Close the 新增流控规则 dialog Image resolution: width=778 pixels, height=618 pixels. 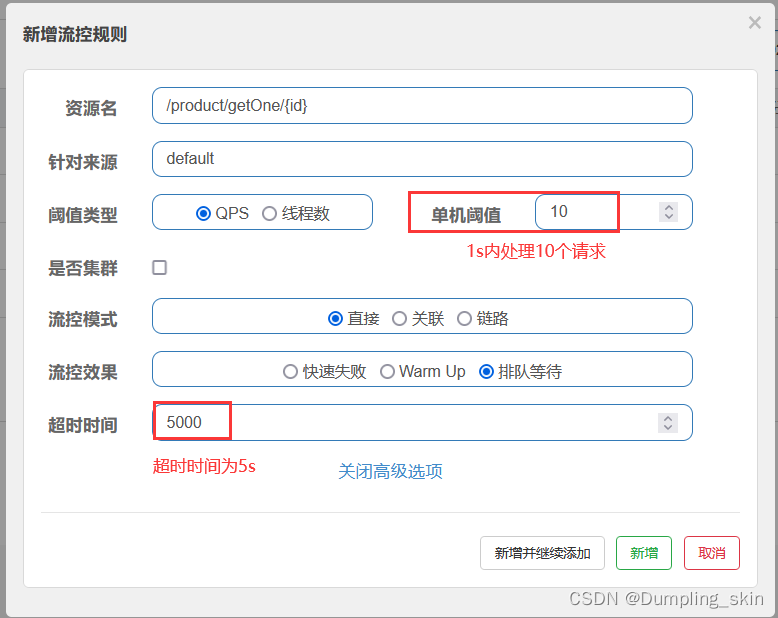tap(755, 23)
